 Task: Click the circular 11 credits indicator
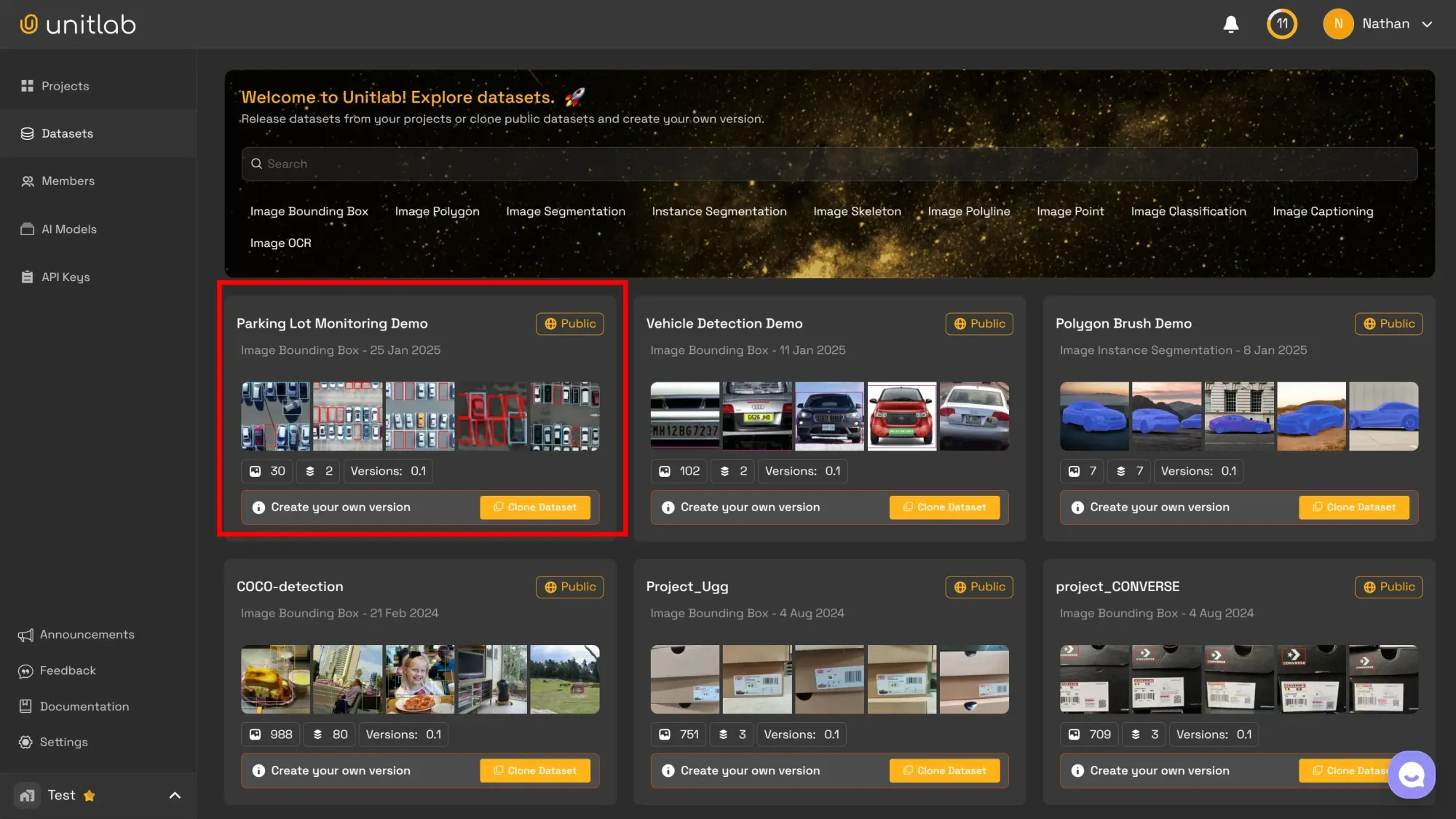tap(1282, 24)
